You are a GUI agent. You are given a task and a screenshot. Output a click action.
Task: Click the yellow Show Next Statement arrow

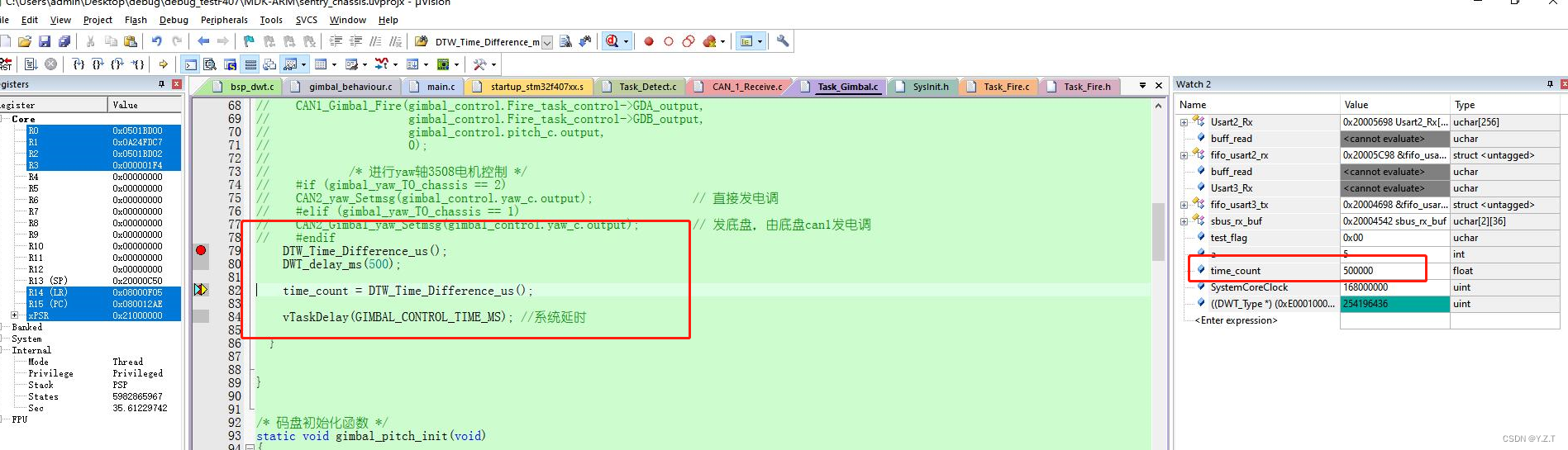pos(164,64)
